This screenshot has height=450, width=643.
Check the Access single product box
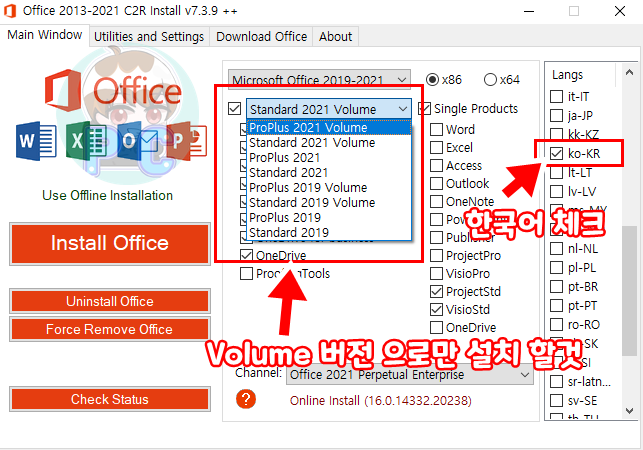(436, 166)
